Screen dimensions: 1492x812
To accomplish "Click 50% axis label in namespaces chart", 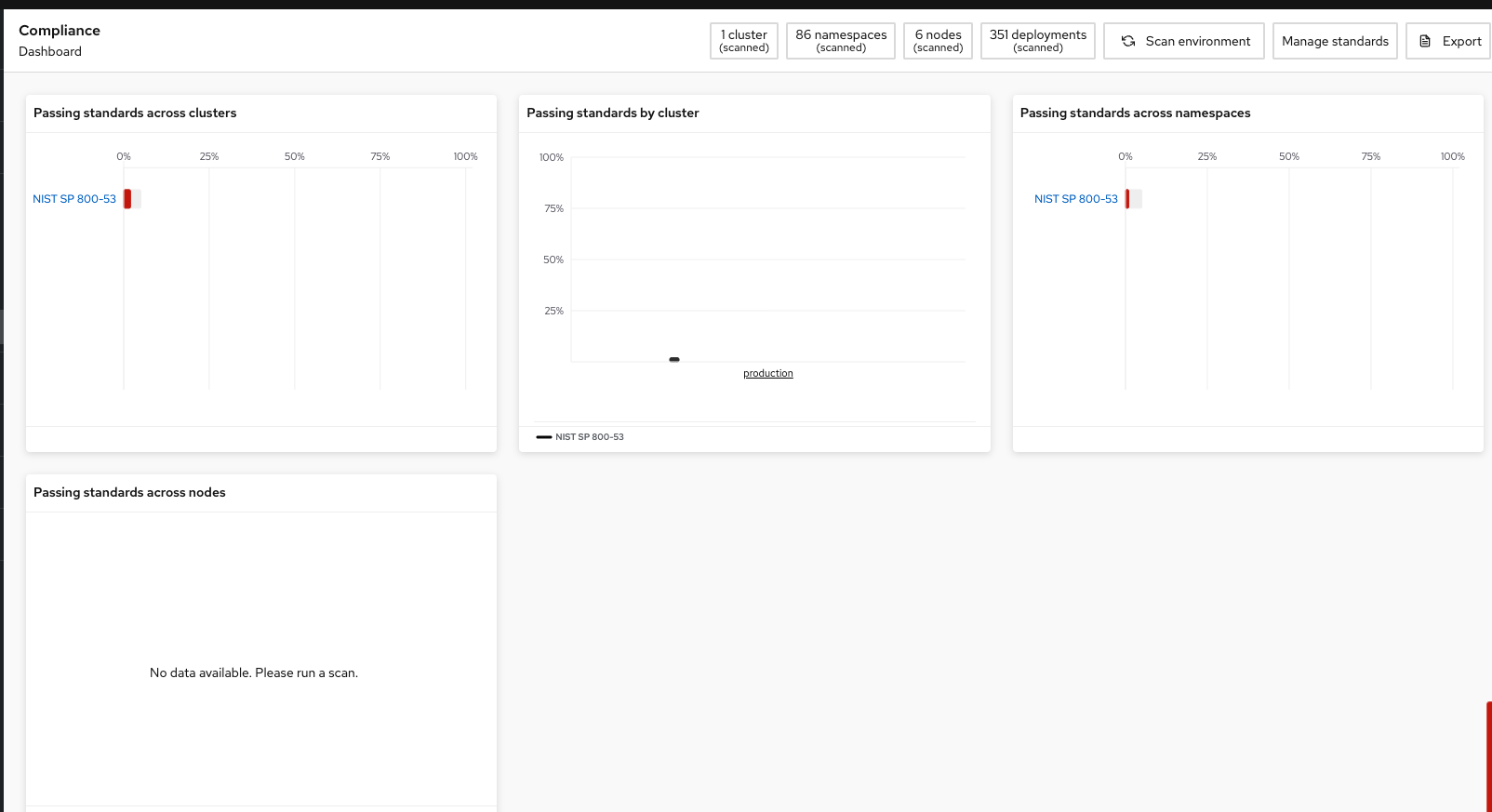I will (x=1288, y=156).
